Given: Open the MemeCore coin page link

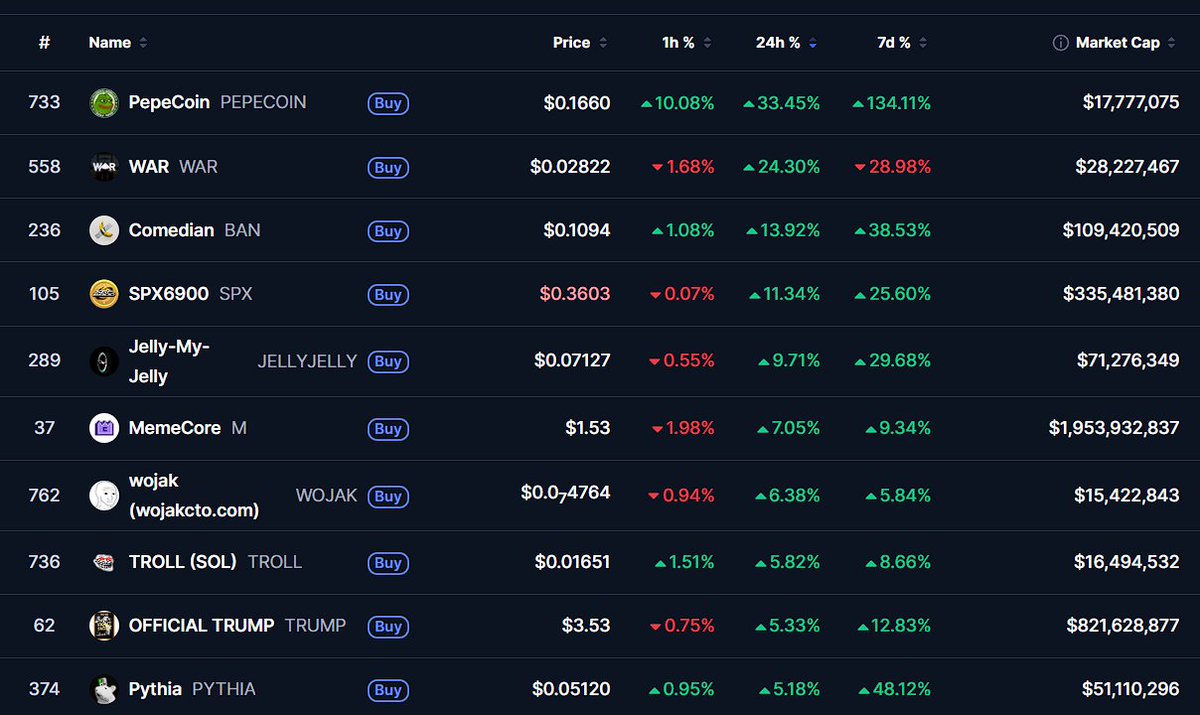Looking at the screenshot, I should point(175,428).
